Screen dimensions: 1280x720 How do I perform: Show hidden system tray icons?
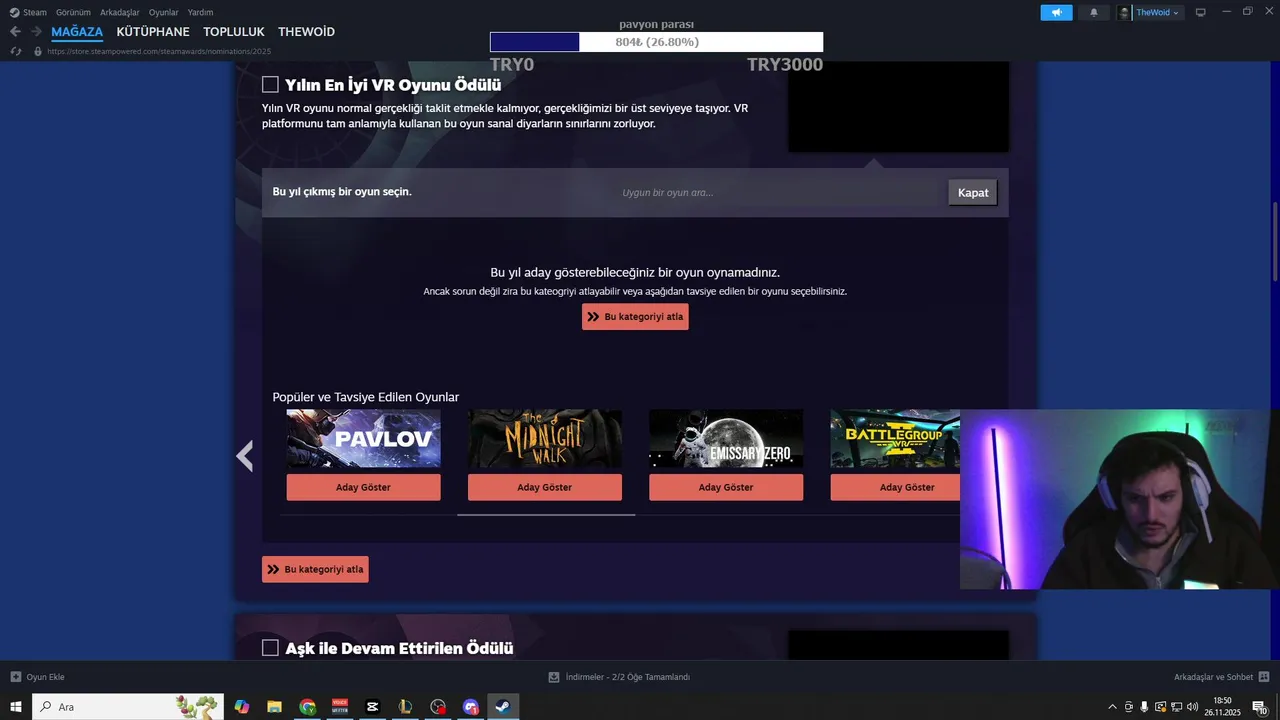click(x=1112, y=707)
